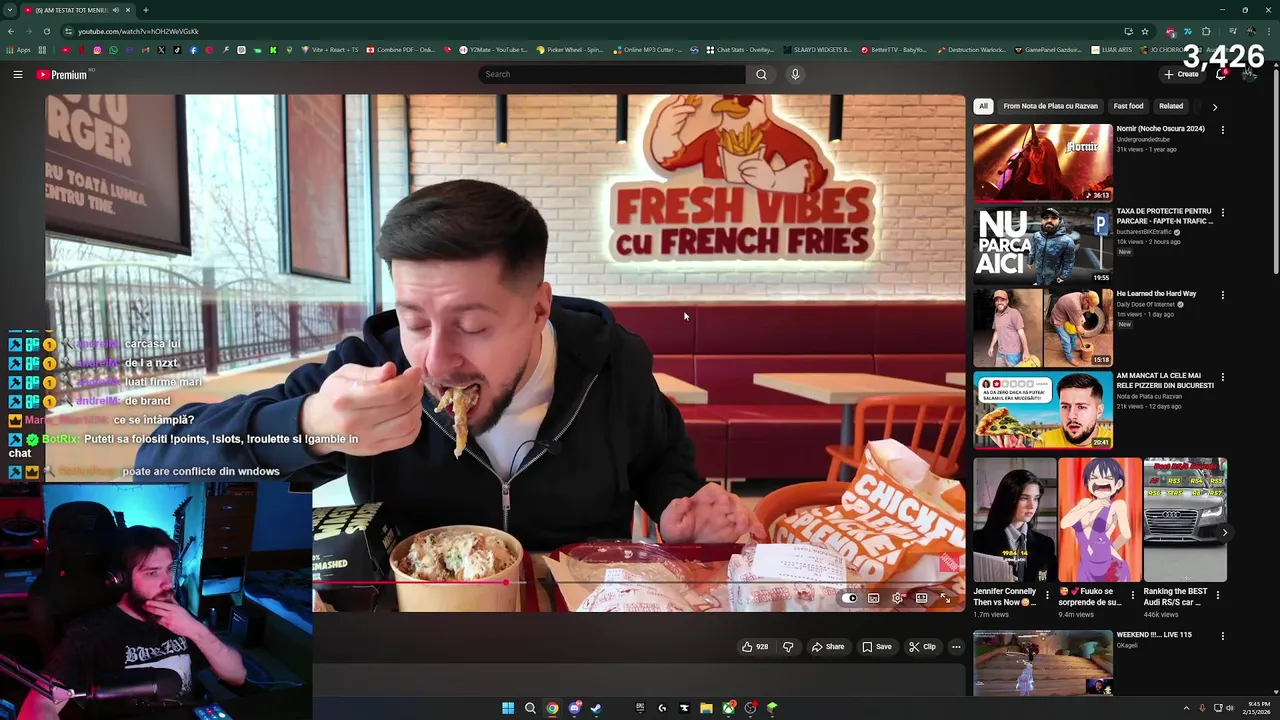Select the Fast food chip
Screen dimensions: 1280x720
tap(1128, 106)
